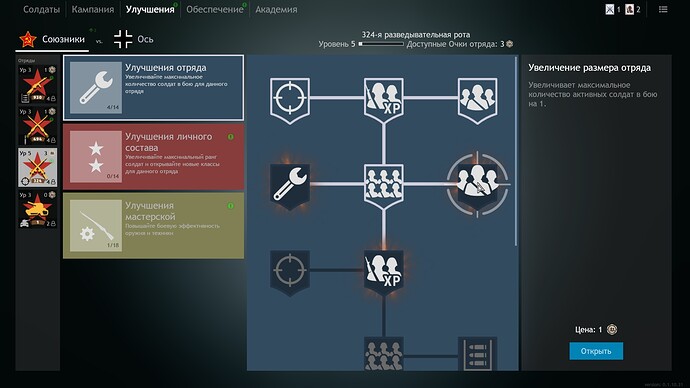Image resolution: width=690 pixels, height=388 pixels.
Task: Click the squad points gear icon
Action: [x=510, y=44]
